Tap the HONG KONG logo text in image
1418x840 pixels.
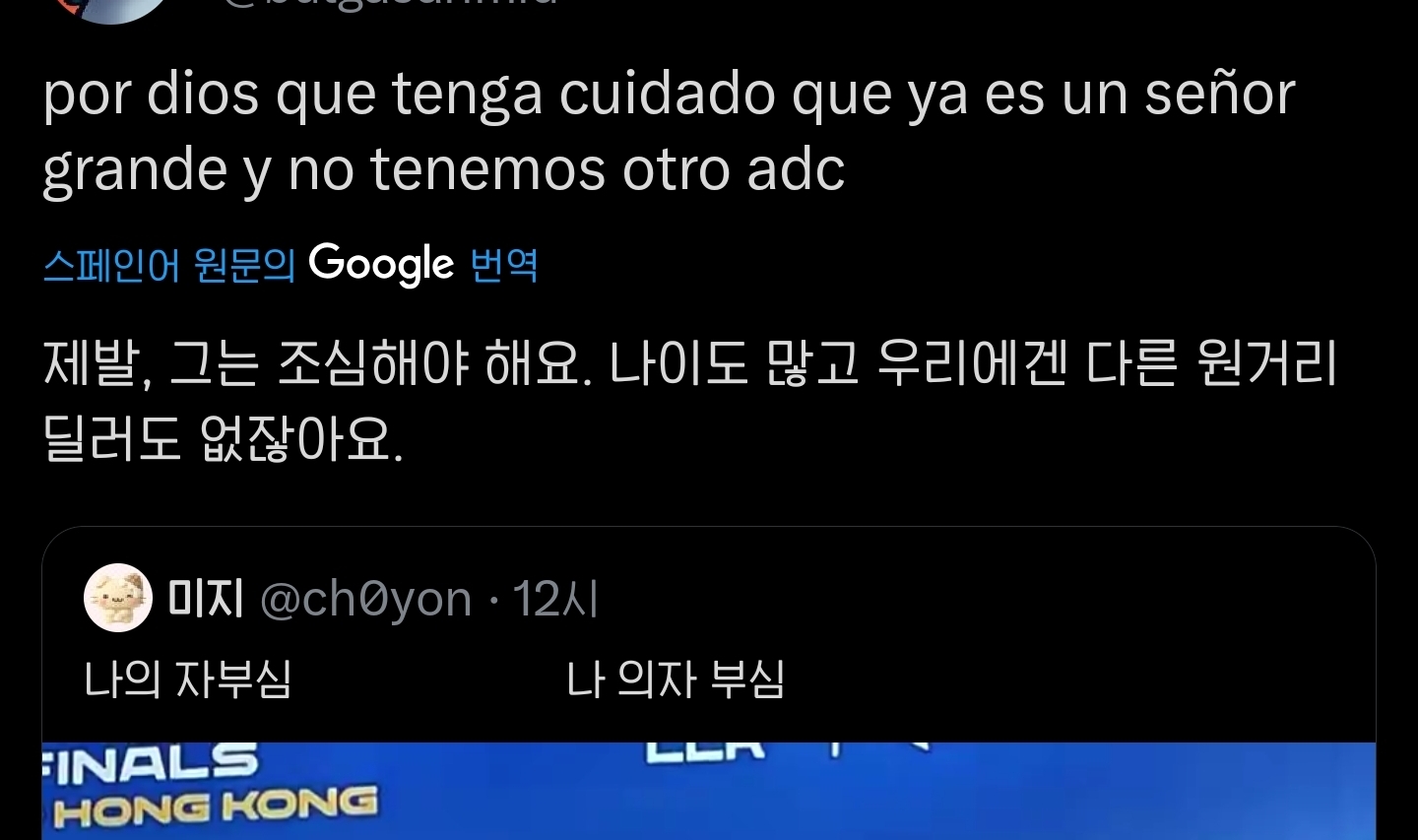click(x=216, y=808)
